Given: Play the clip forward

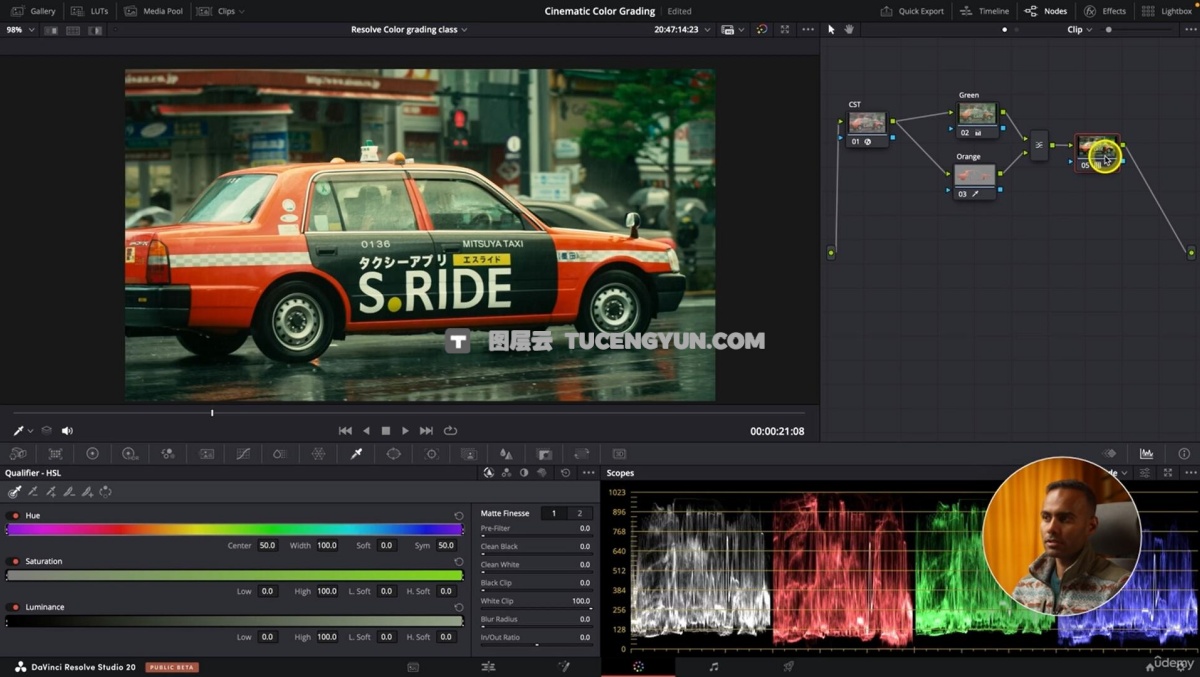Looking at the screenshot, I should tap(405, 431).
